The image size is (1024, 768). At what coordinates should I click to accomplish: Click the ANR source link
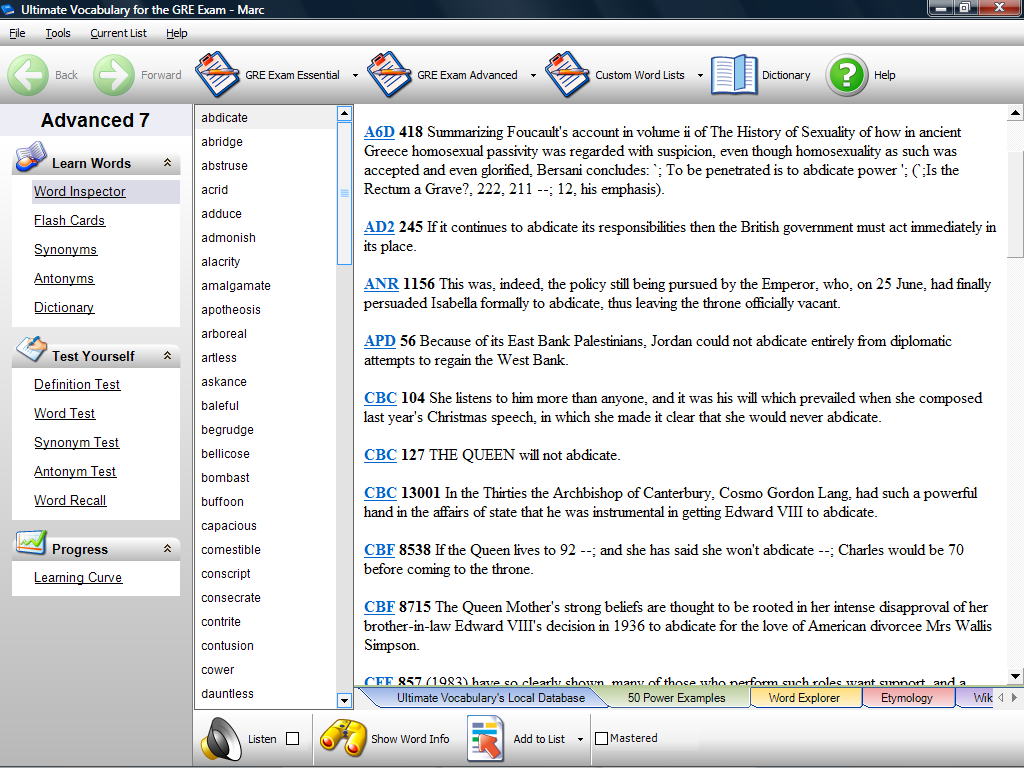click(x=381, y=284)
